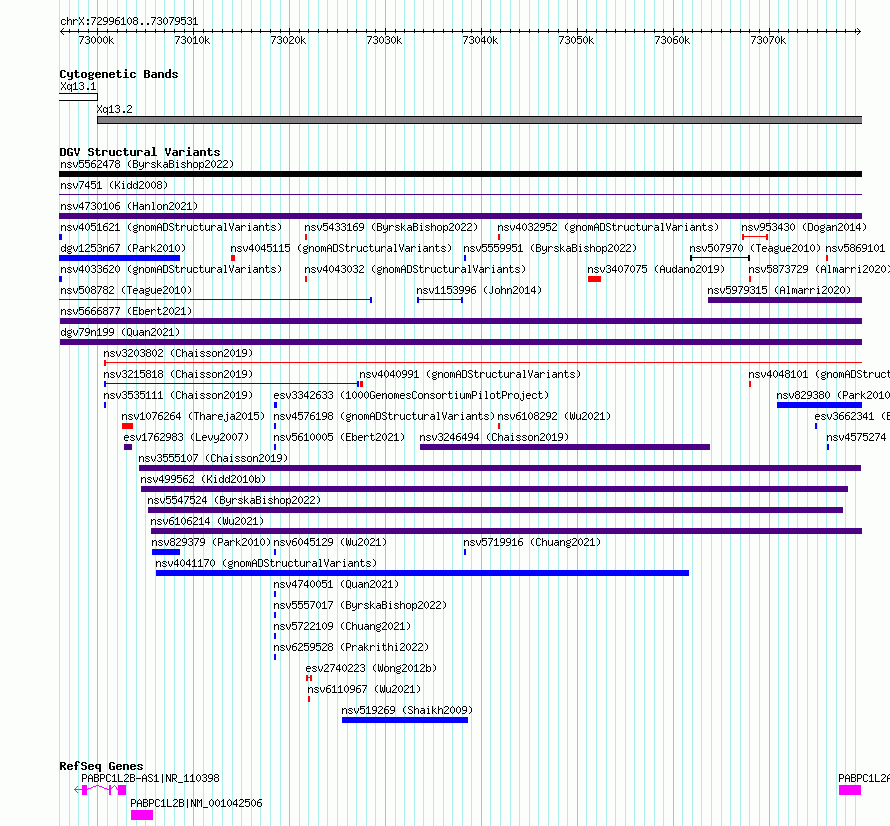Screen dimensions: 890x826
Task: Click the nsv5979315 (Almarri2020) purple bar
Action: coord(785,300)
